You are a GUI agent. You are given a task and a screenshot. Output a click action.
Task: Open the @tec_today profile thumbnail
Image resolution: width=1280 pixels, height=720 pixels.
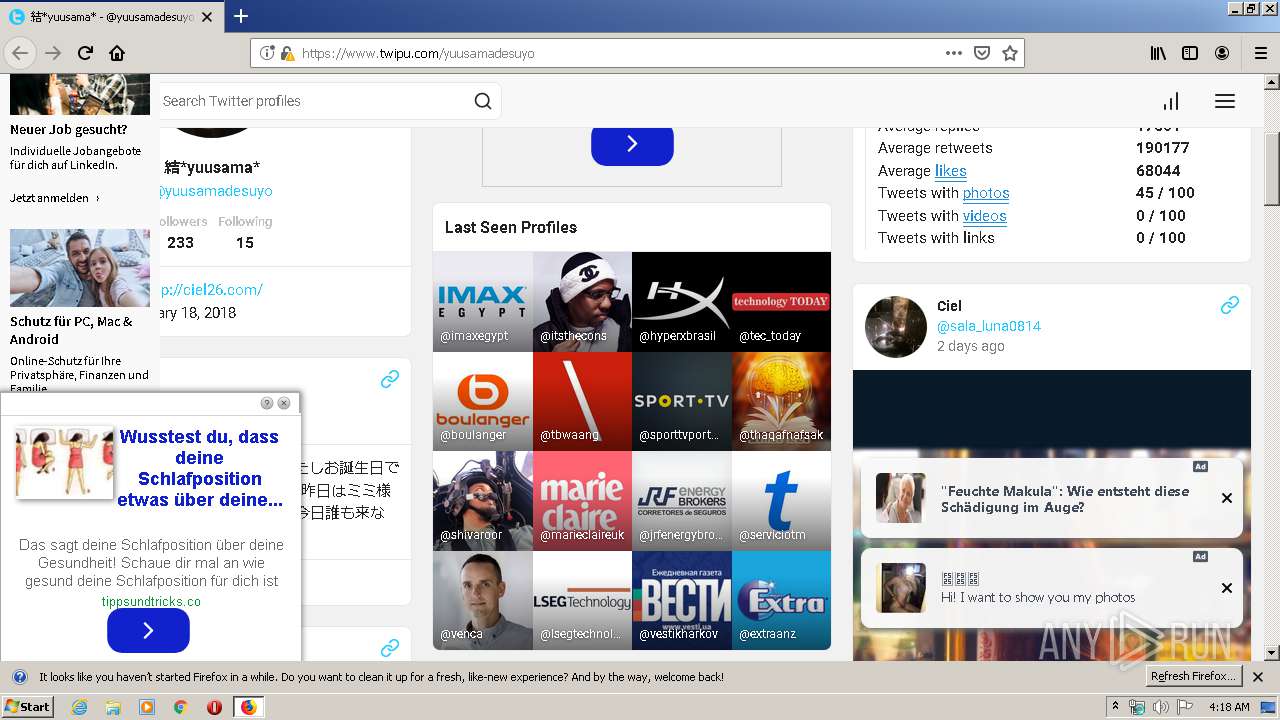[x=781, y=302]
